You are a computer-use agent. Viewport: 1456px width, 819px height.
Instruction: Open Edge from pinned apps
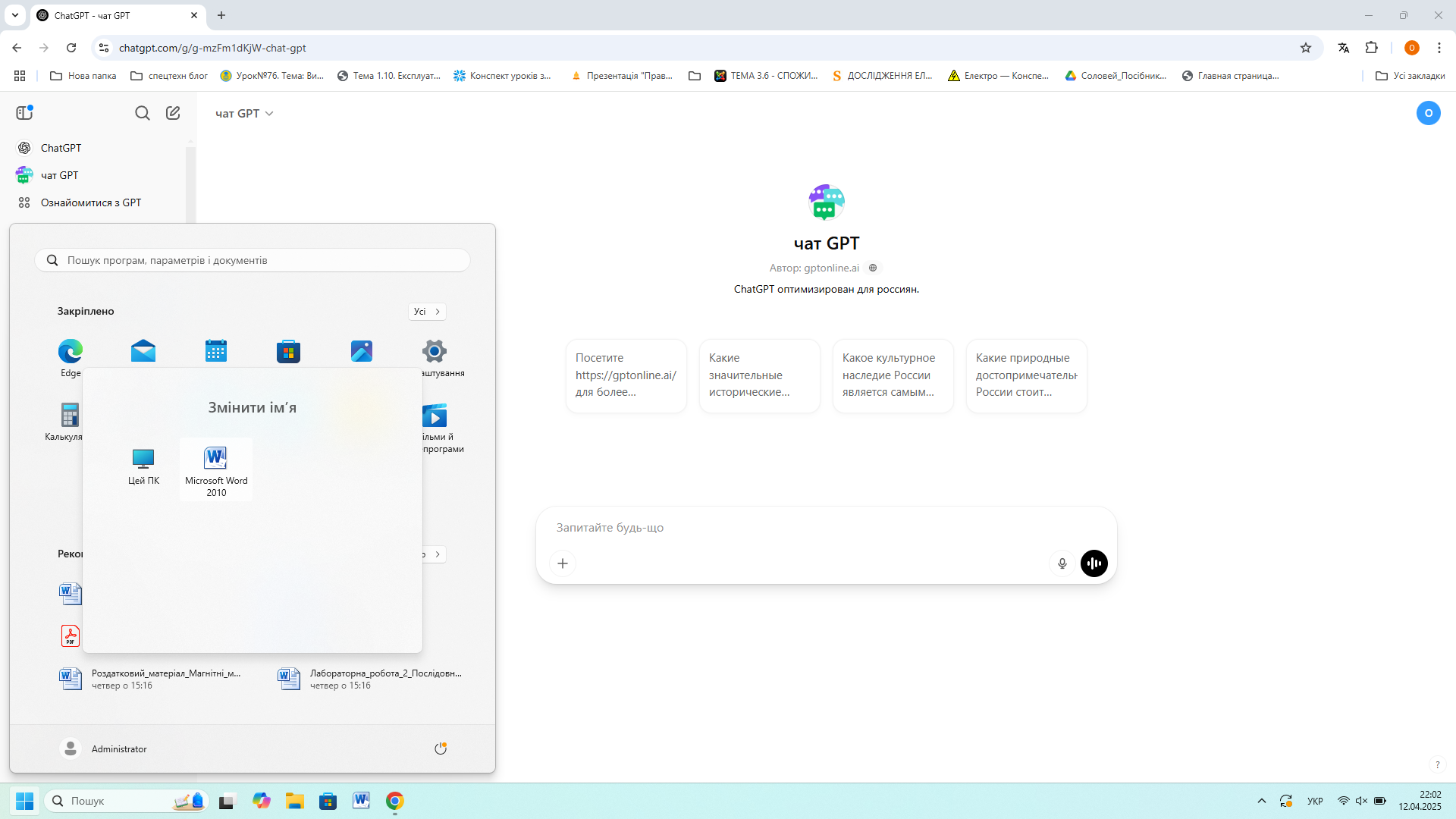pyautogui.click(x=71, y=359)
